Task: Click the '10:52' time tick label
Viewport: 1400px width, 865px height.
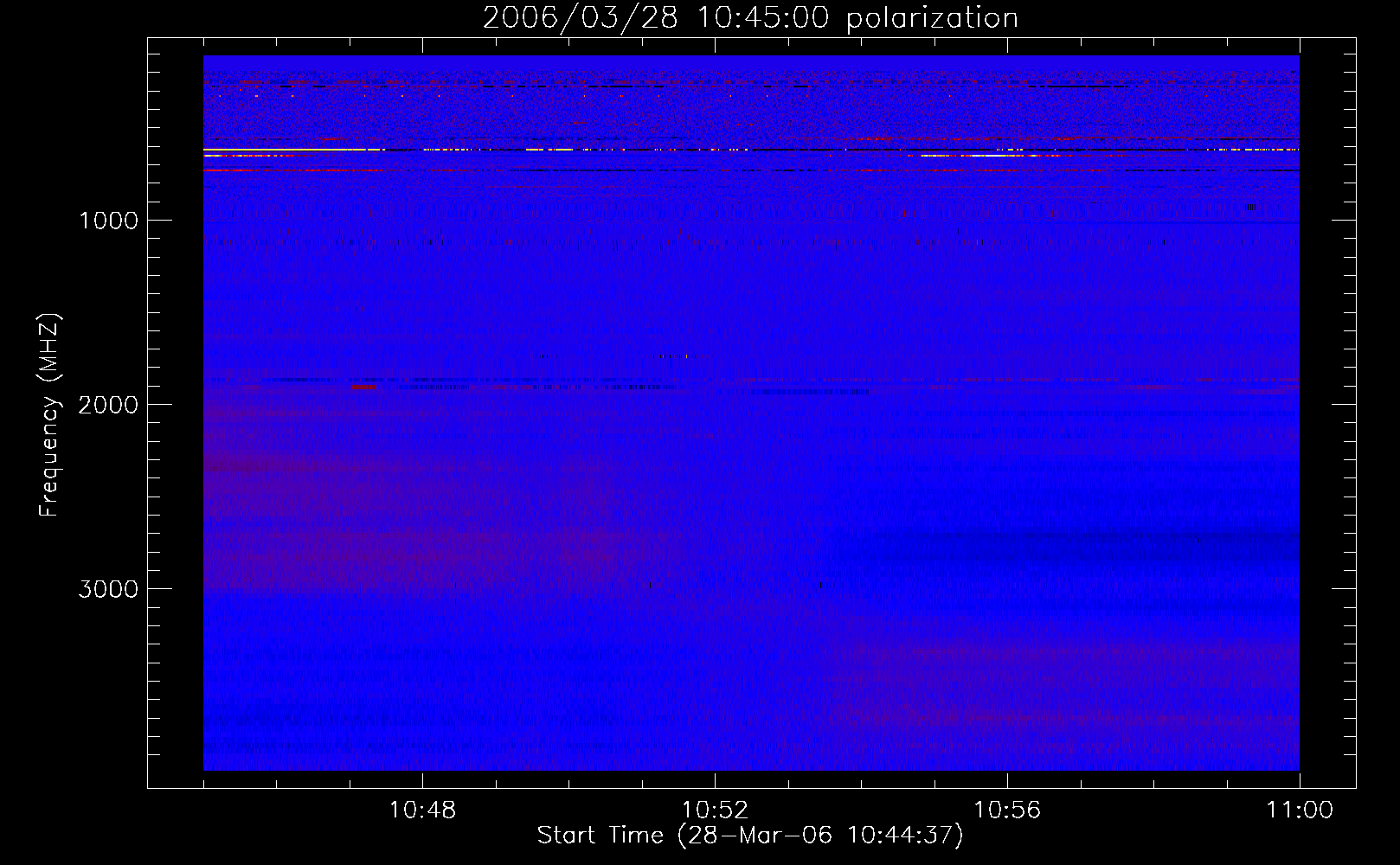Action: (x=715, y=811)
